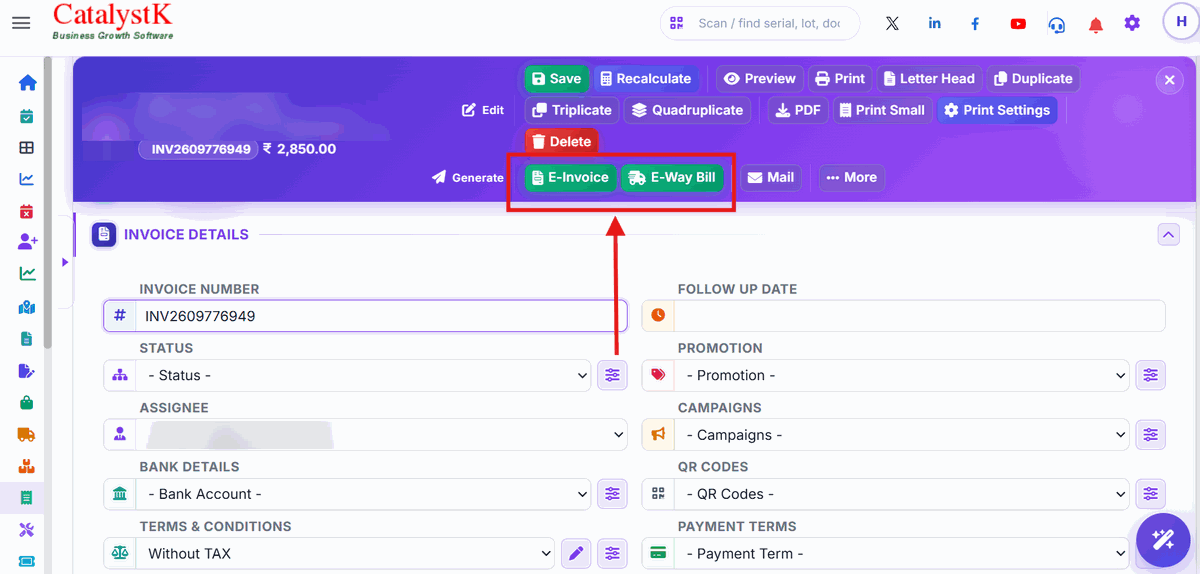Open the Campaigns dropdown
Viewport: 1200px width, 574px height.
(902, 435)
